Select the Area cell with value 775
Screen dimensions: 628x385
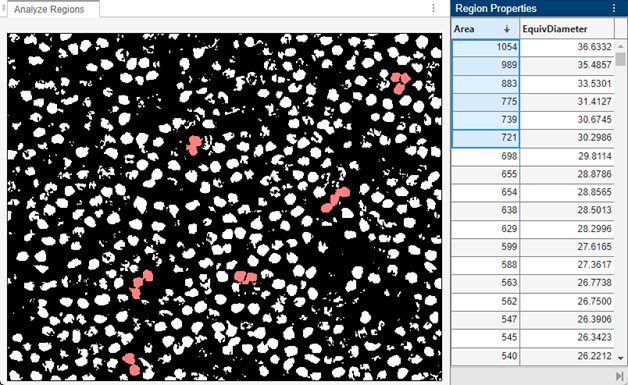[485, 101]
